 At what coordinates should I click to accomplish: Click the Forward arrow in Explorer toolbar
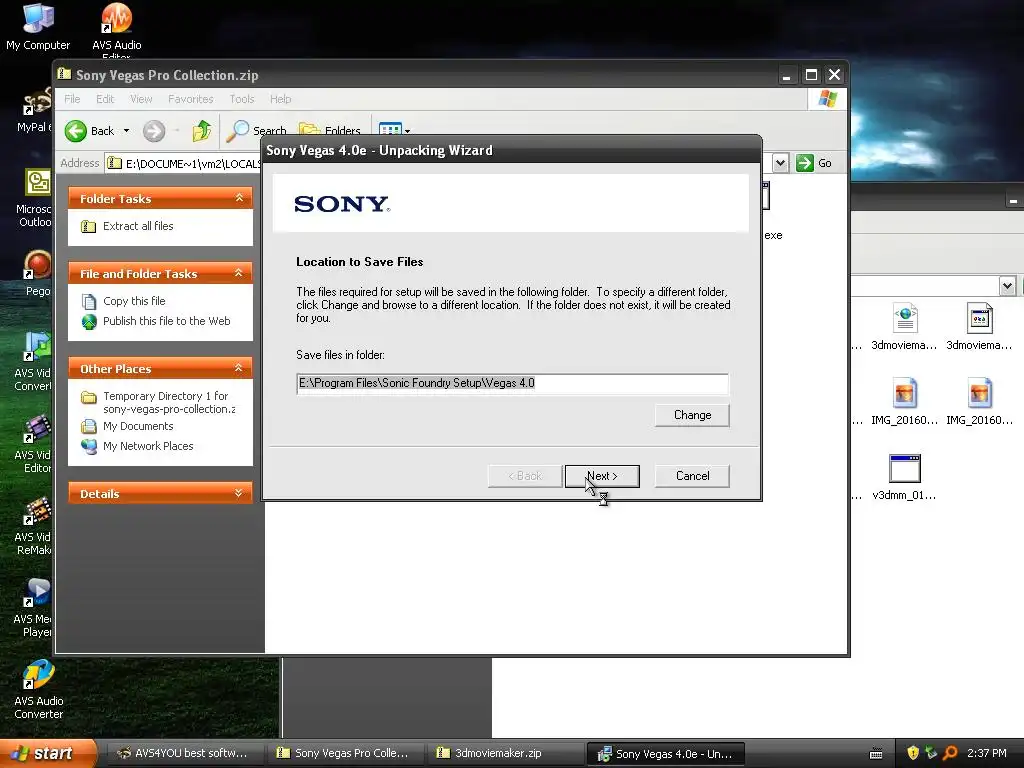click(x=154, y=131)
